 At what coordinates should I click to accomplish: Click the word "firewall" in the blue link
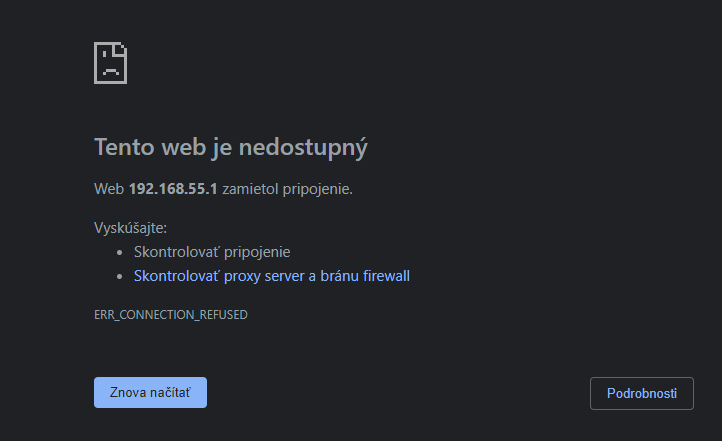[383, 276]
